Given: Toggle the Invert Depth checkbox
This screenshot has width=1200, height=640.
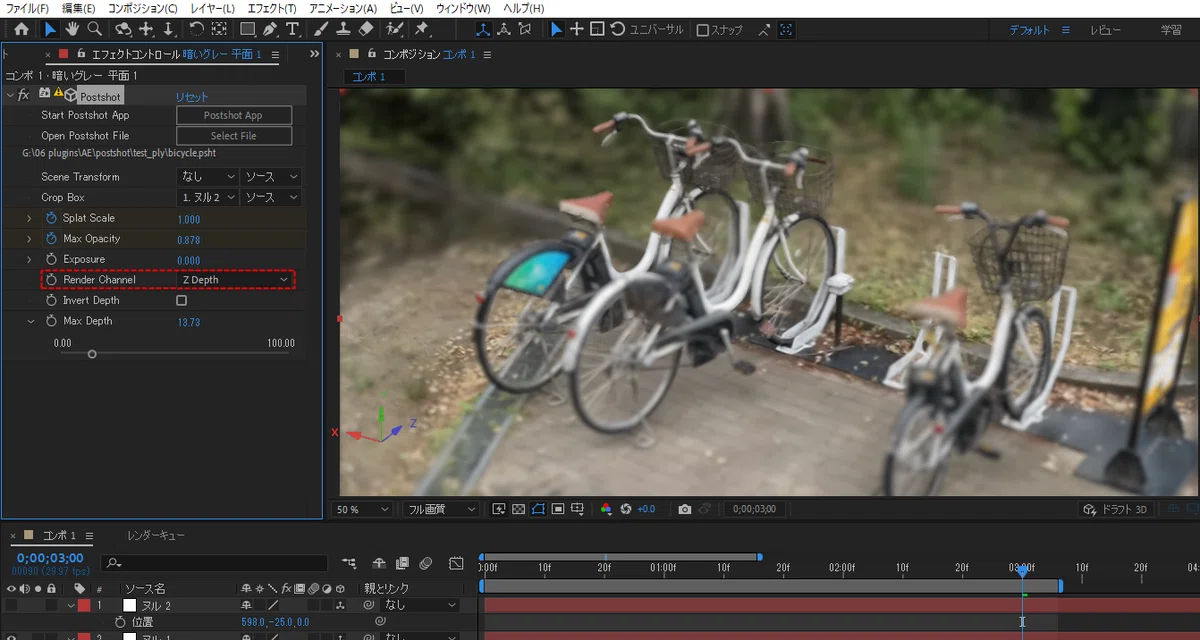Looking at the screenshot, I should pyautogui.click(x=181, y=300).
